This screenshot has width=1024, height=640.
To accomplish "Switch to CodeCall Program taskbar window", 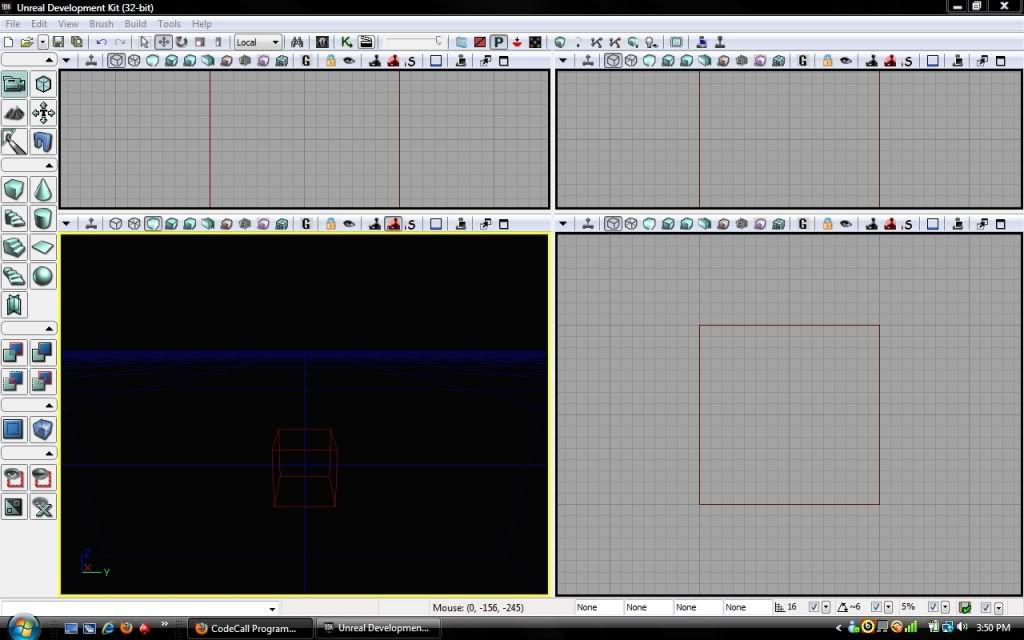I will [x=250, y=628].
